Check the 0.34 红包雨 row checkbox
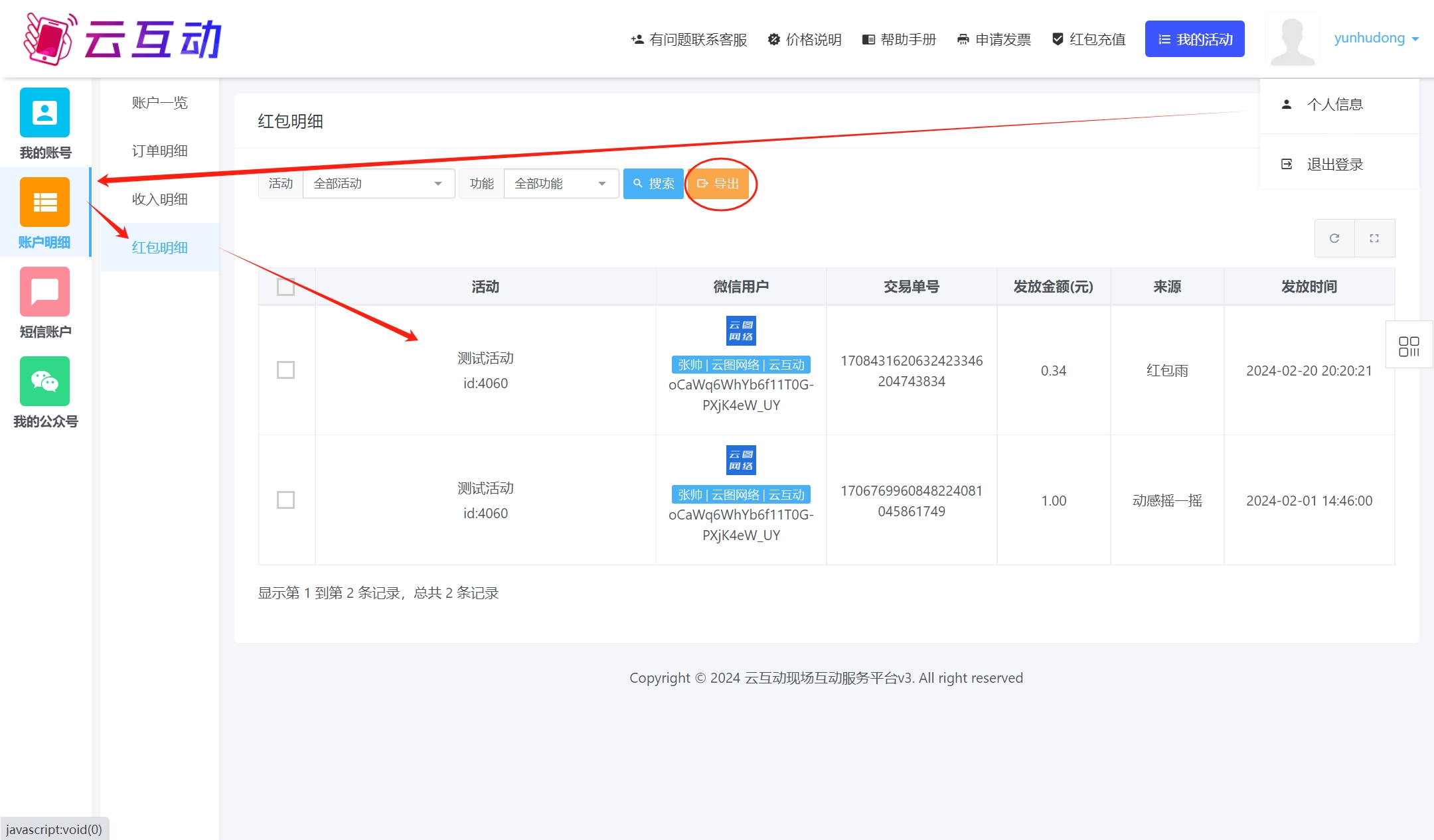 pyautogui.click(x=285, y=370)
